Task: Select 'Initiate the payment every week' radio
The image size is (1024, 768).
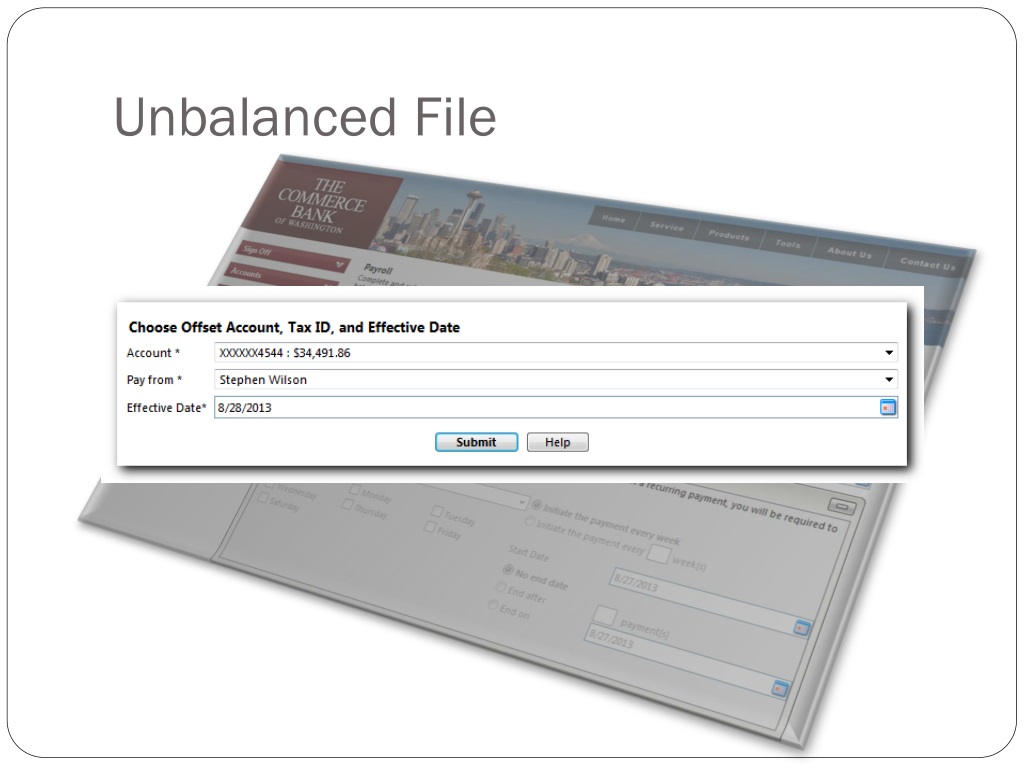Action: (x=537, y=505)
